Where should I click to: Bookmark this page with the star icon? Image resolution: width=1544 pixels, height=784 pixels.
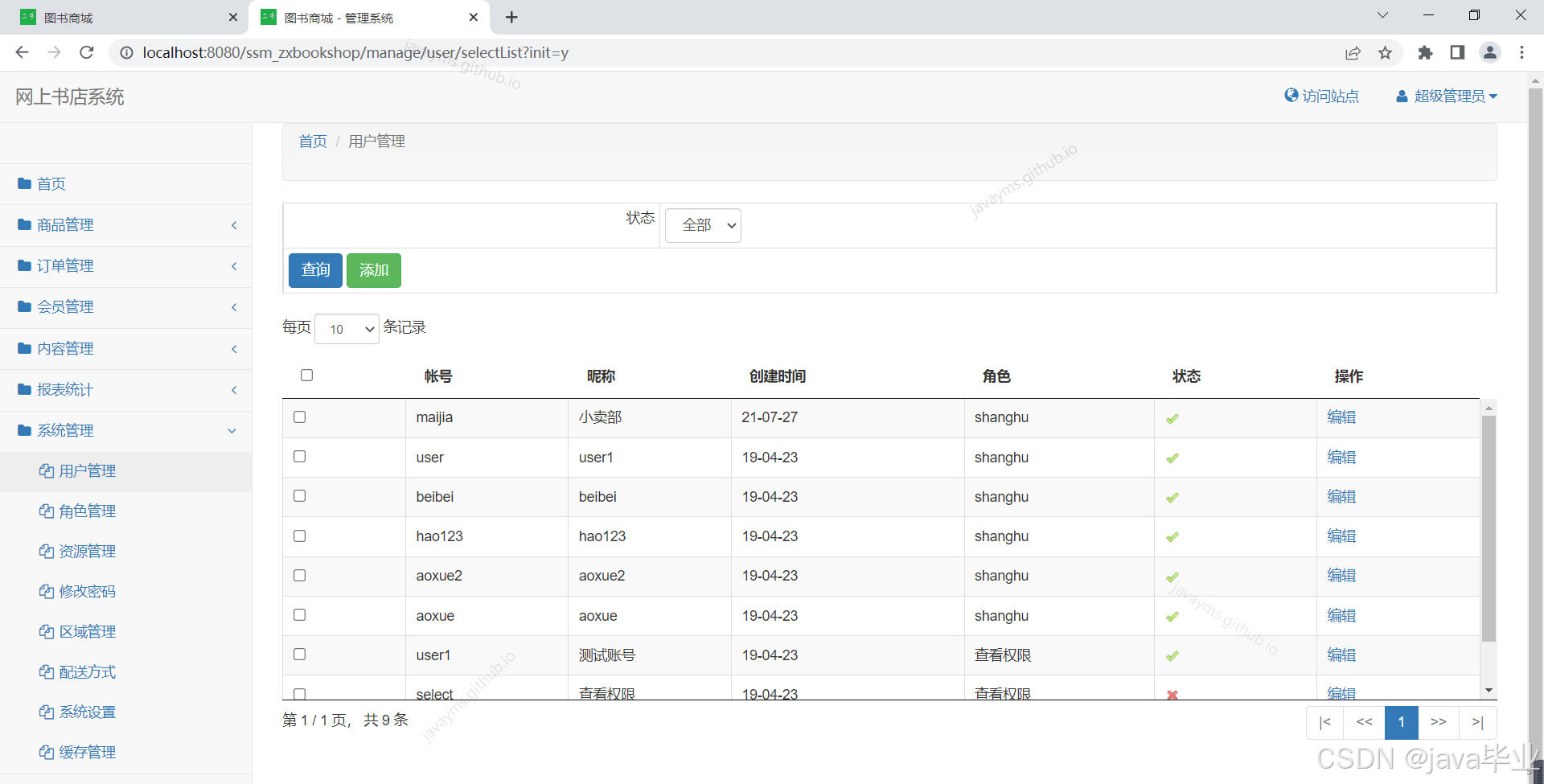1385,52
